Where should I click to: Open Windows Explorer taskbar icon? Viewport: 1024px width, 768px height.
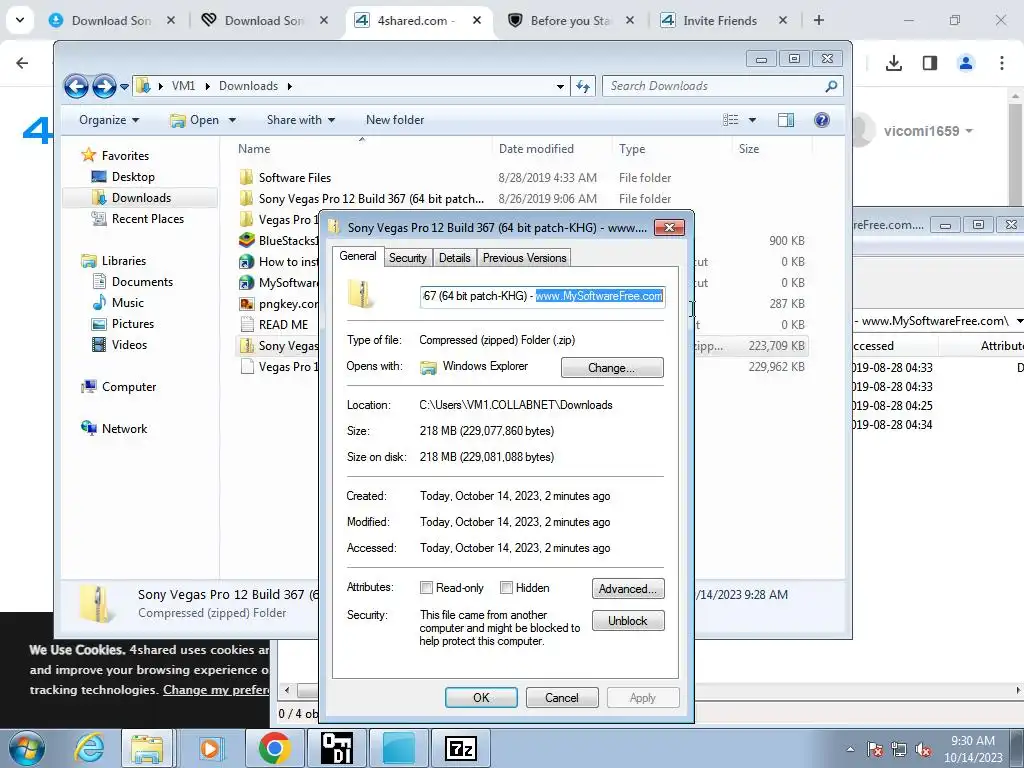pyautogui.click(x=146, y=748)
